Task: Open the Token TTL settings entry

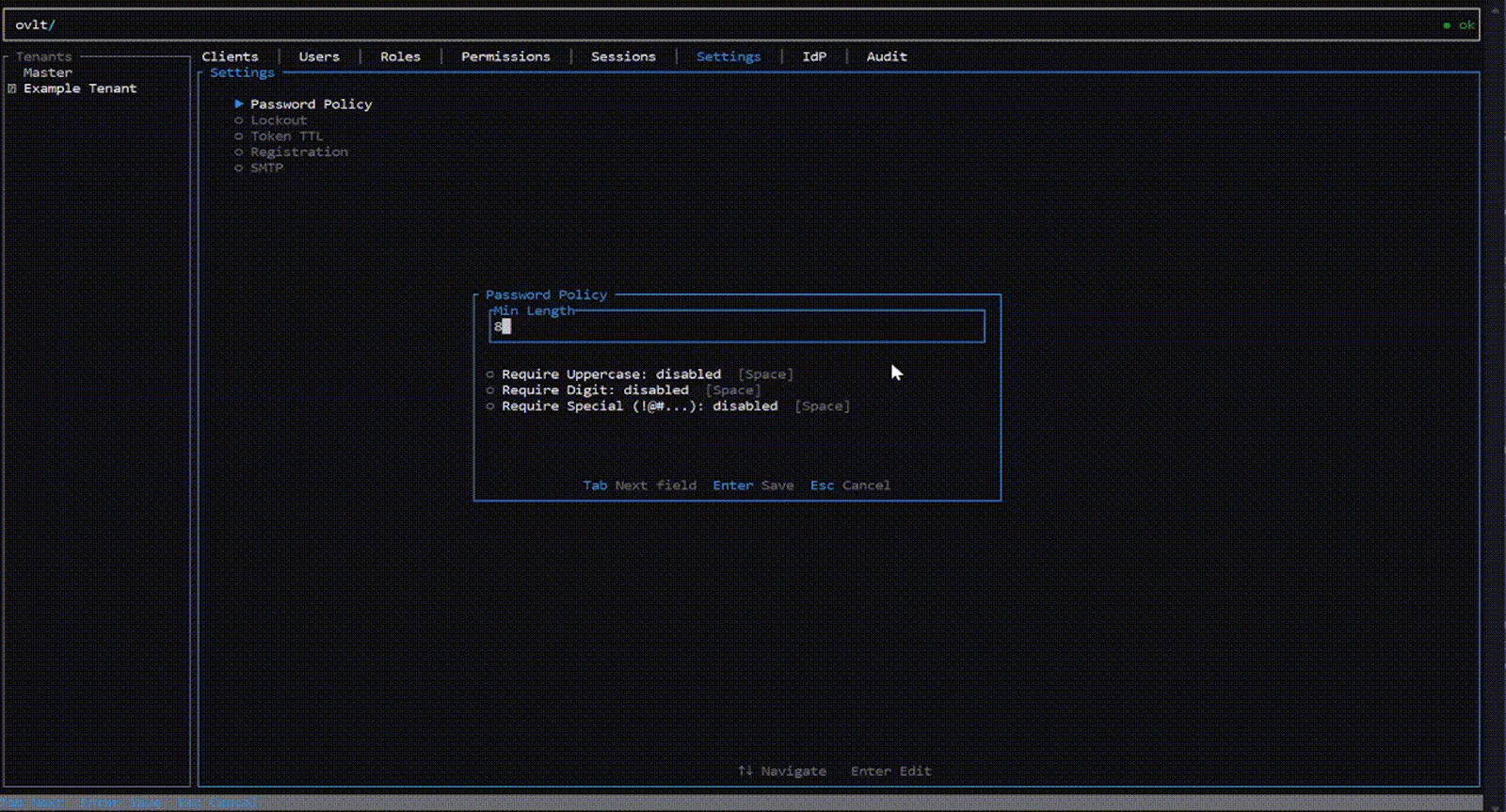Action: click(287, 136)
